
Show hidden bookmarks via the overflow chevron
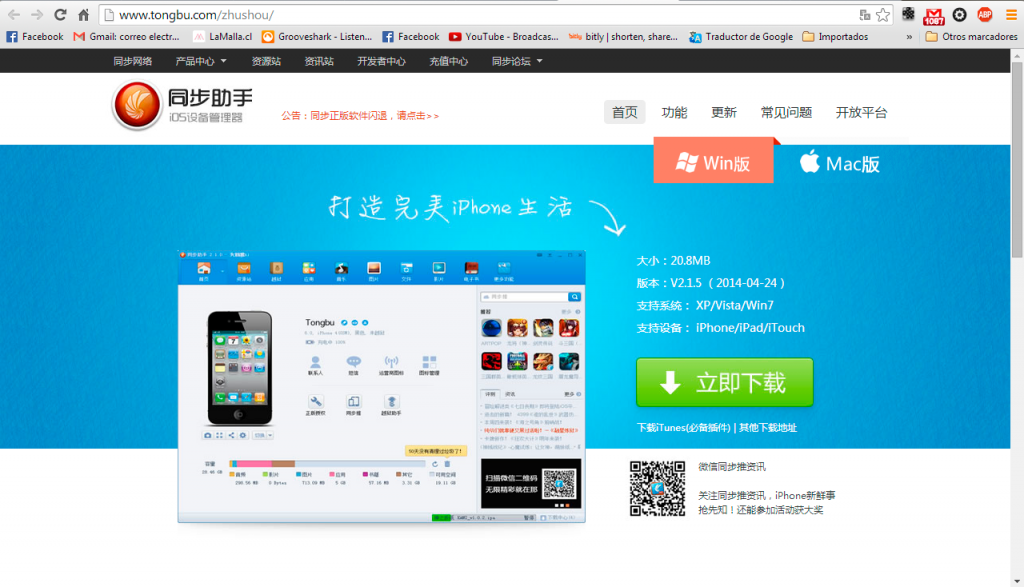click(x=909, y=37)
